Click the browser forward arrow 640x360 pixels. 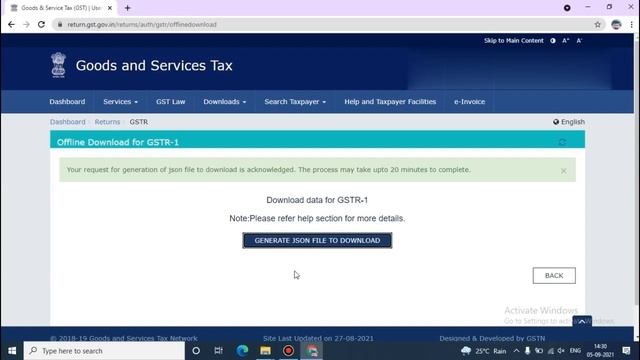coord(26,24)
